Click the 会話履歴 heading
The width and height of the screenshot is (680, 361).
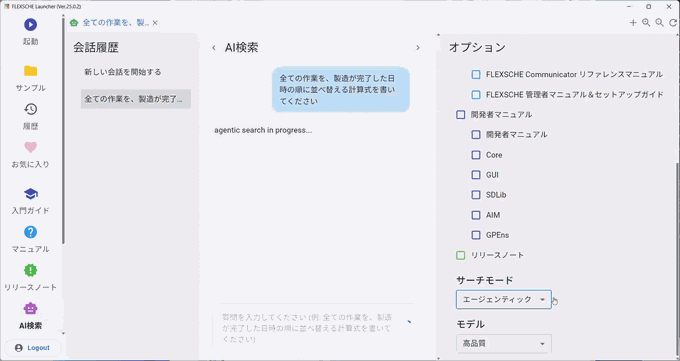tap(96, 47)
